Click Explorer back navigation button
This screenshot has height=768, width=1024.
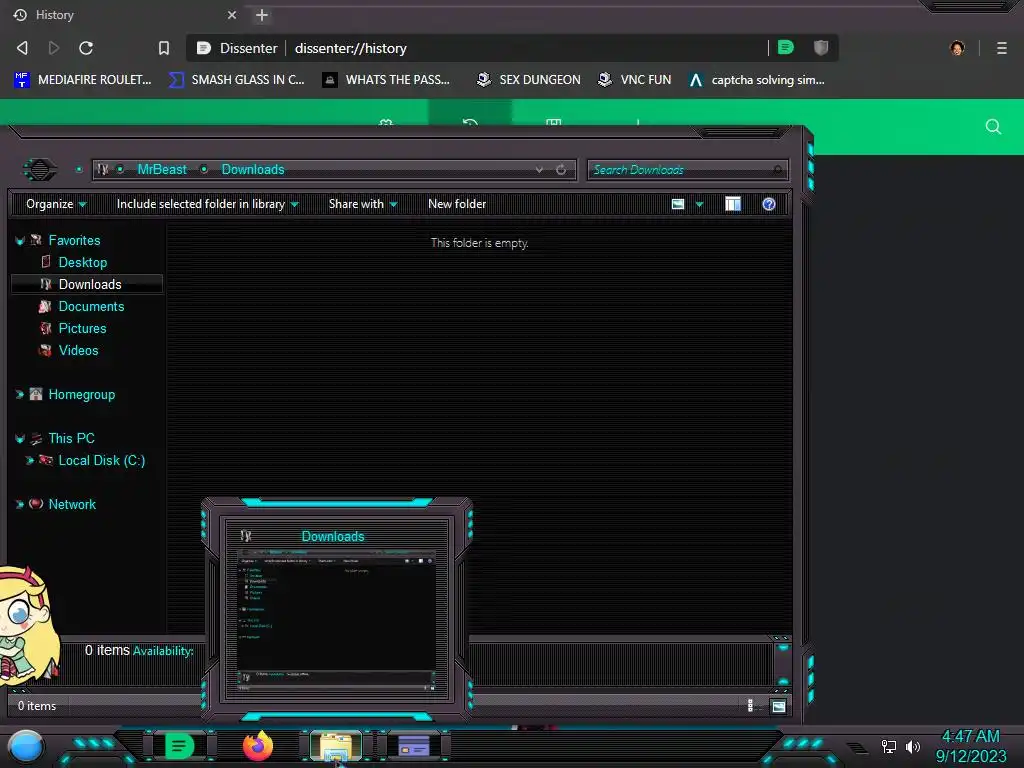pyautogui.click(x=40, y=170)
